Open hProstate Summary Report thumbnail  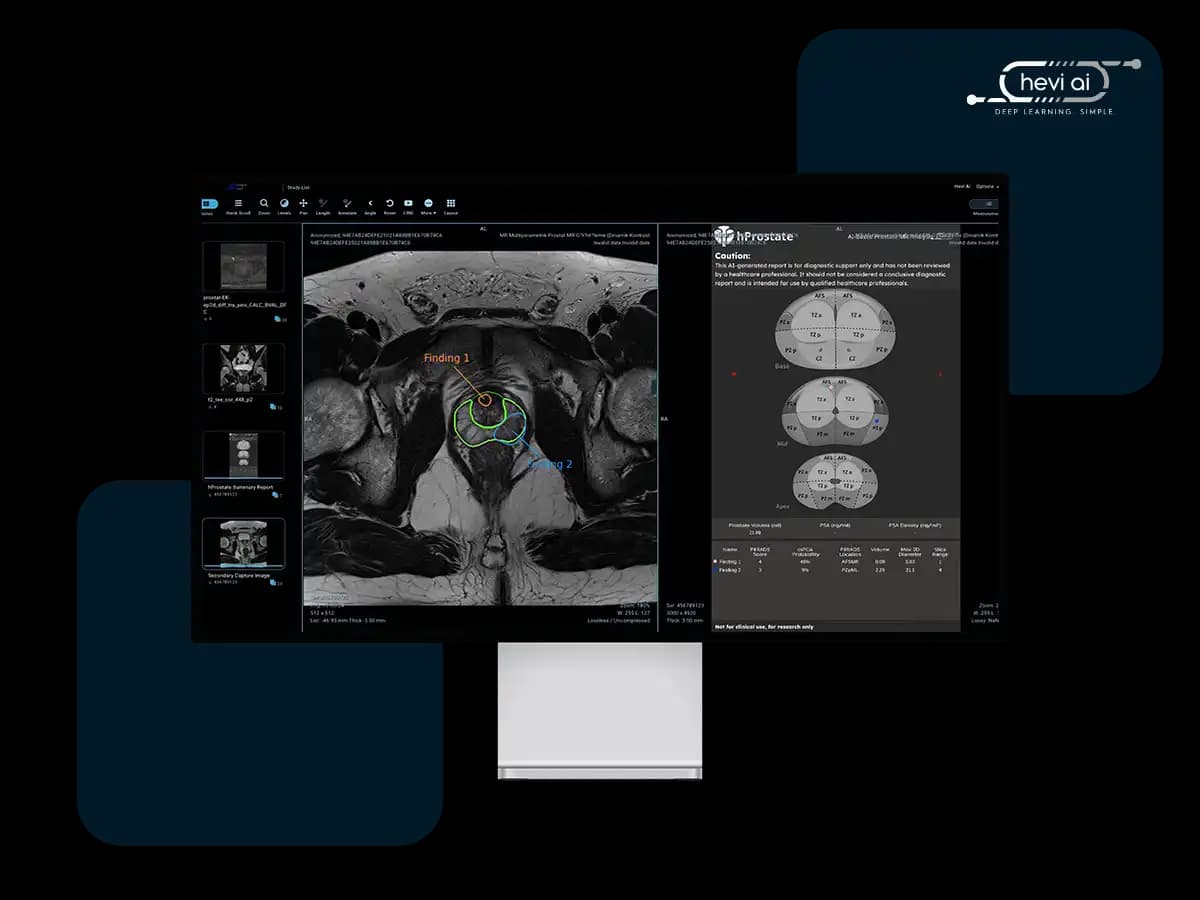click(x=243, y=455)
